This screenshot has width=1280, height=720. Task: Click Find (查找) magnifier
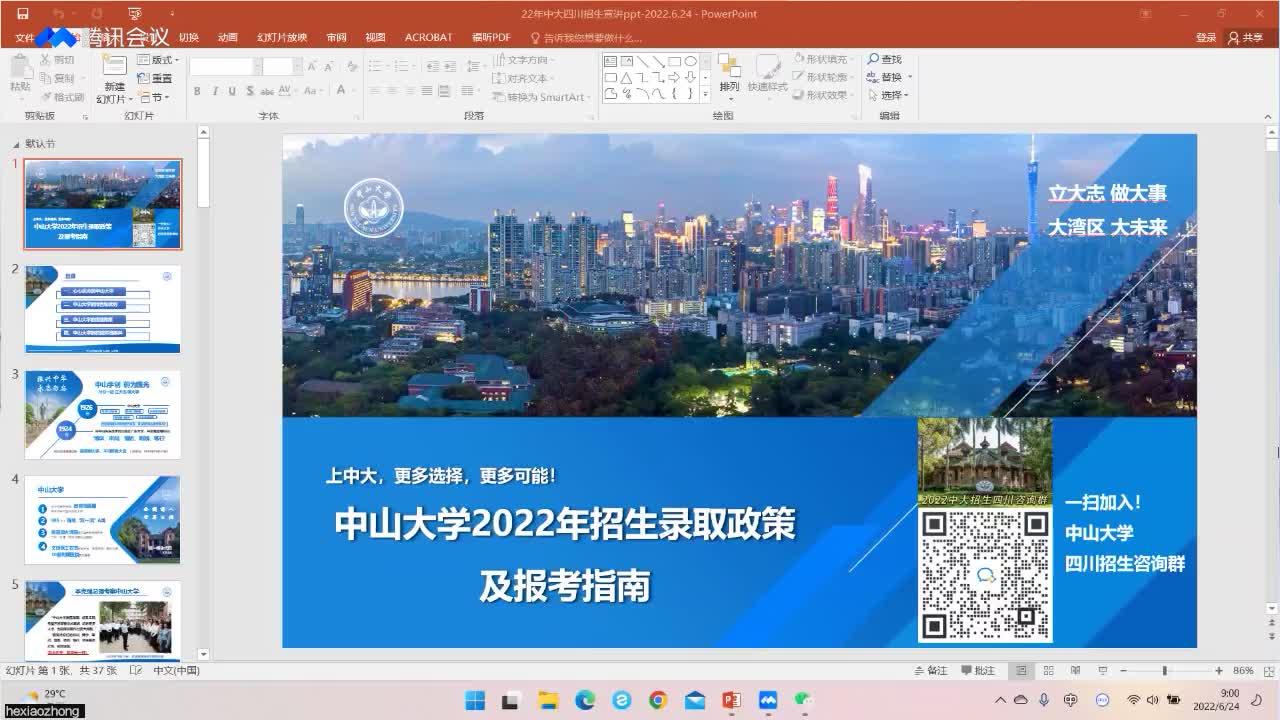(884, 60)
